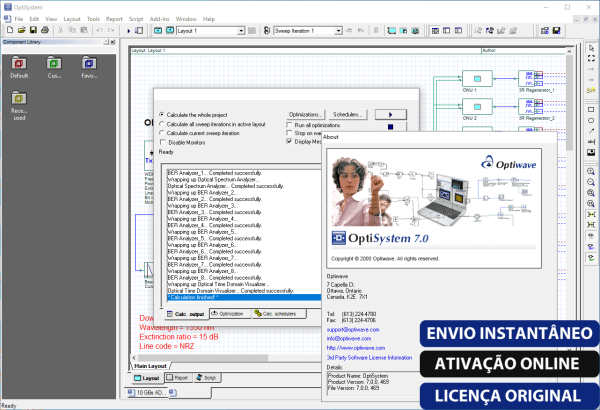The width and height of the screenshot is (600, 410).
Task: Switch to the Report tab at bottom
Action: (178, 378)
